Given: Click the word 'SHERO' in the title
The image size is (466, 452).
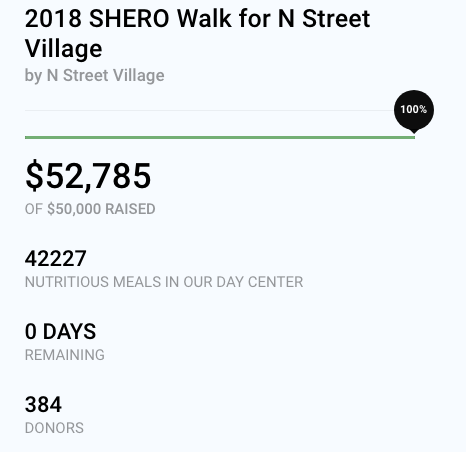Looking at the screenshot, I should [x=129, y=19].
